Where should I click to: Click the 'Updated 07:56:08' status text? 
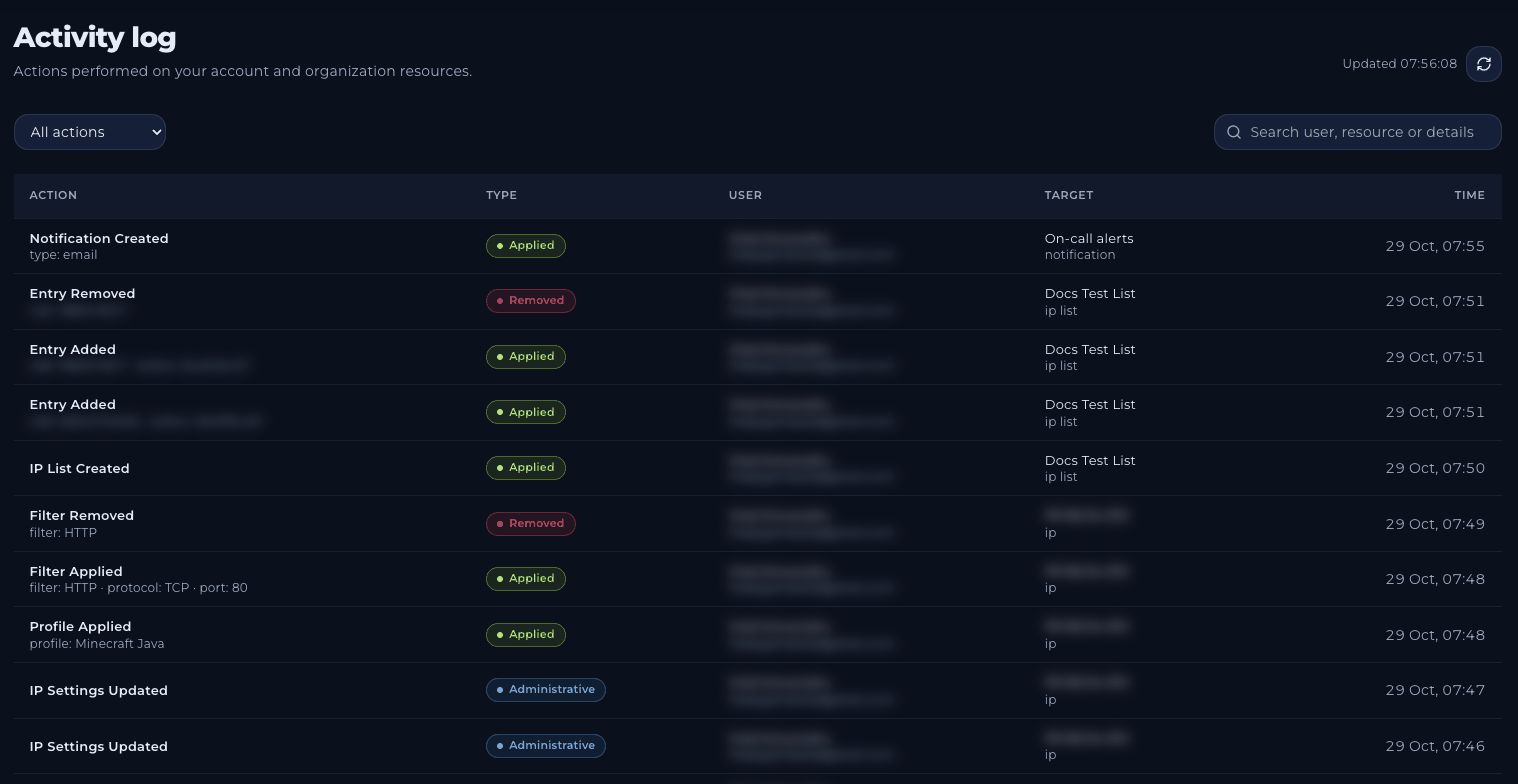[x=1400, y=64]
